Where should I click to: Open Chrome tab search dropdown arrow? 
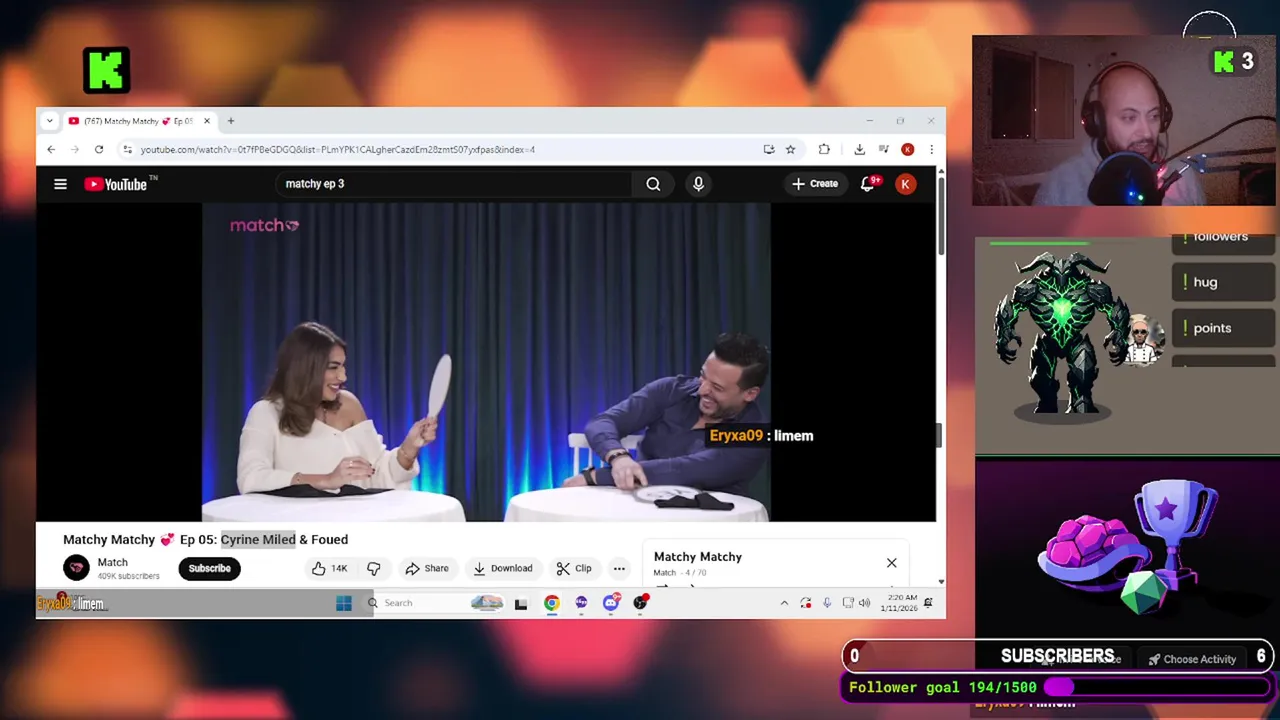49,121
